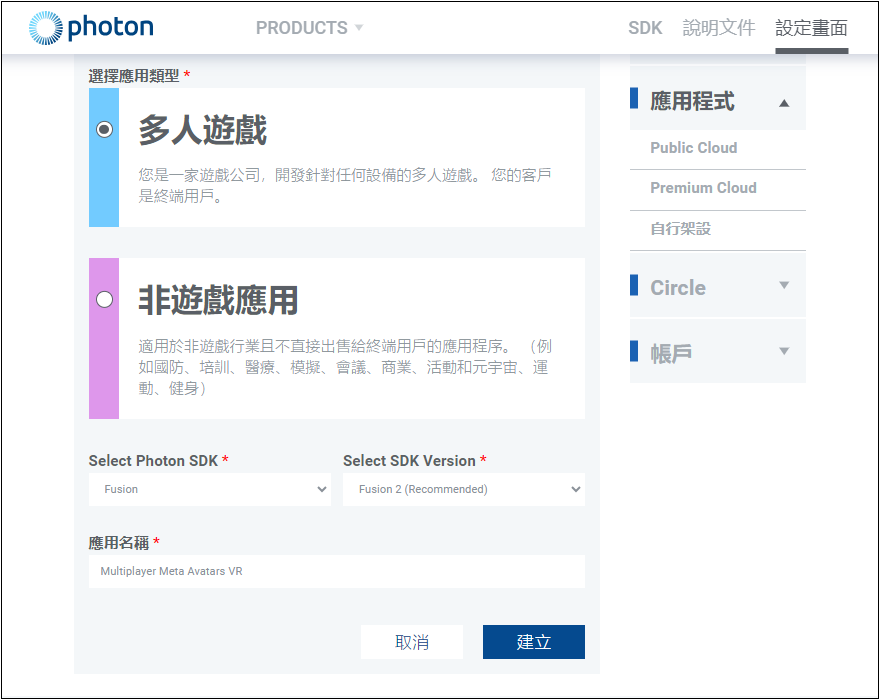
Task: Open the PRODUCTS dropdown menu
Action: click(x=309, y=28)
